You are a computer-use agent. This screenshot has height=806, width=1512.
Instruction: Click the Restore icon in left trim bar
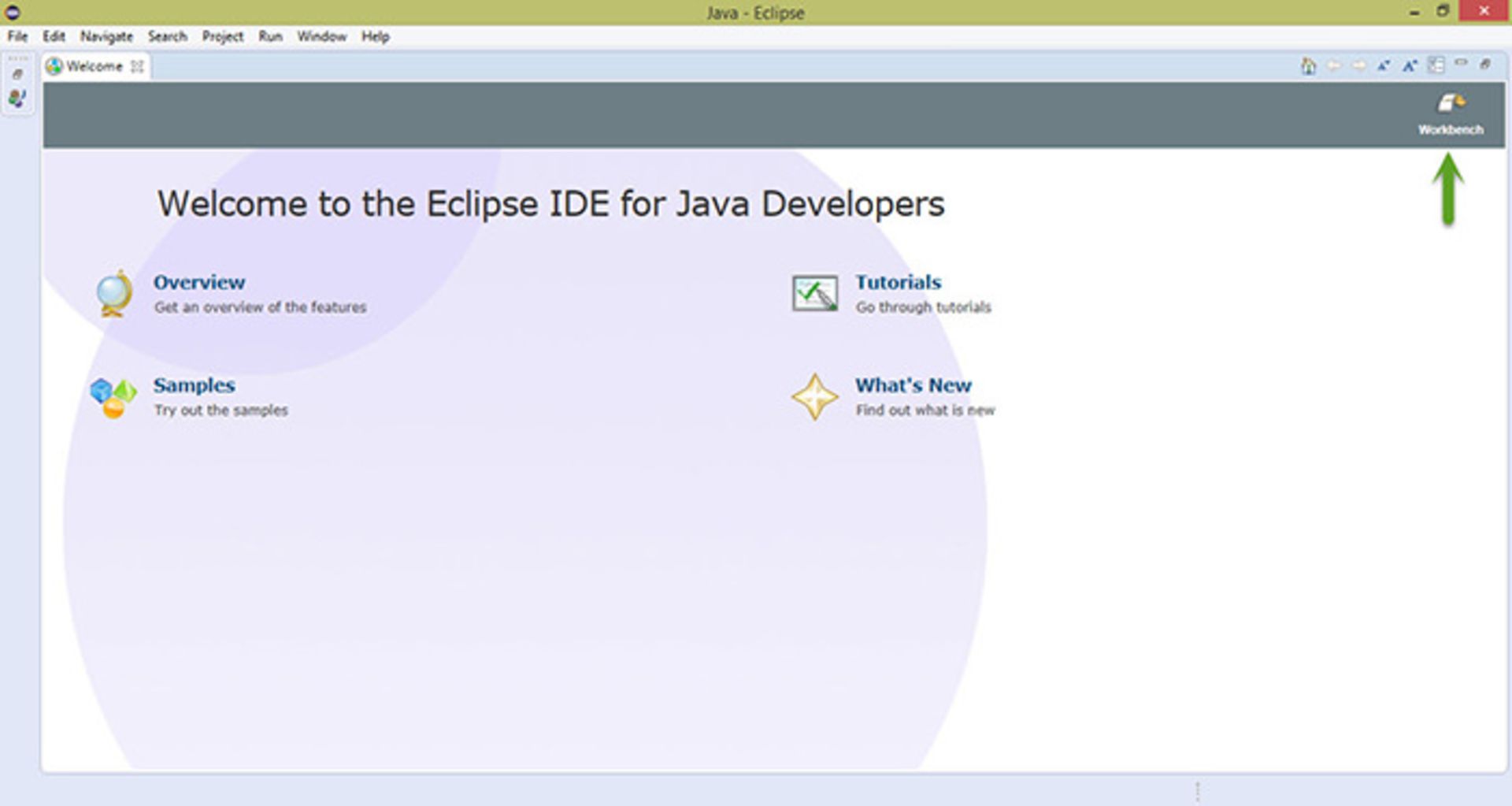coord(17,74)
